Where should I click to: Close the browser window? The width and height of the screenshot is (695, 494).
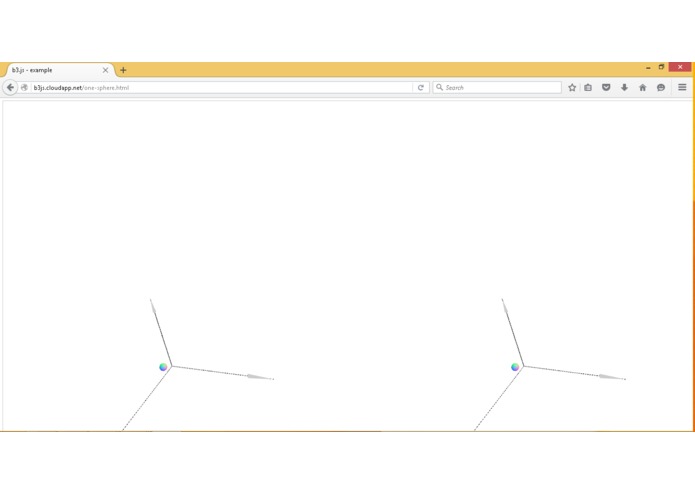tap(680, 67)
